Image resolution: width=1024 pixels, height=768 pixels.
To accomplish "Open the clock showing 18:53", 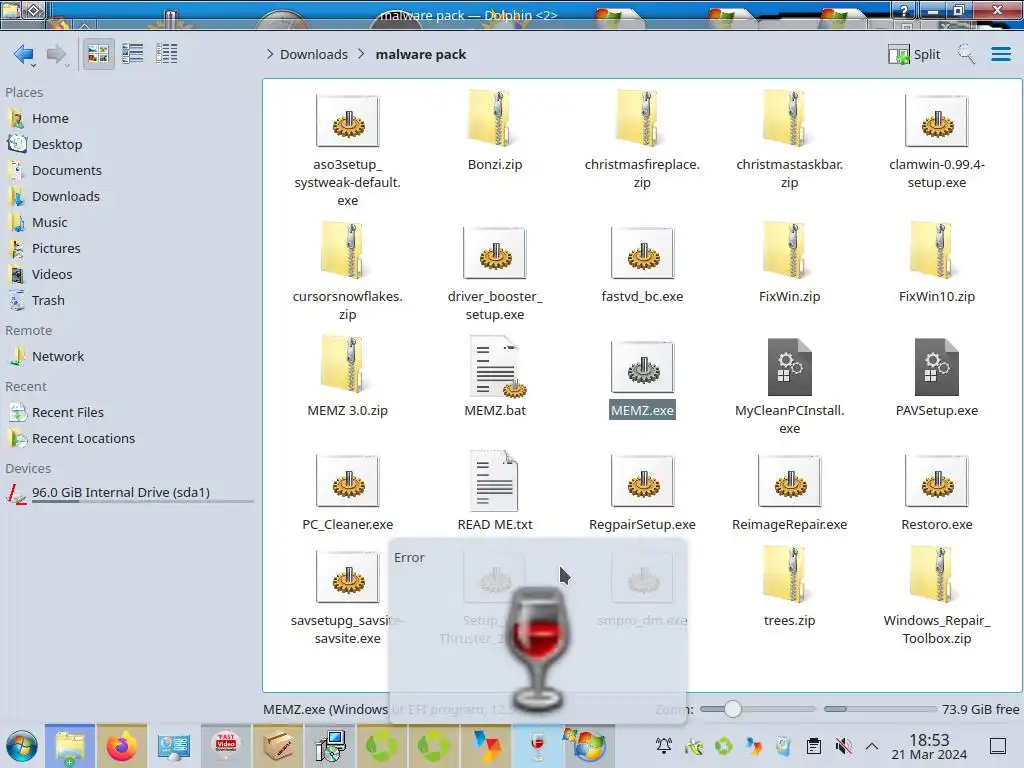I will coord(929,746).
